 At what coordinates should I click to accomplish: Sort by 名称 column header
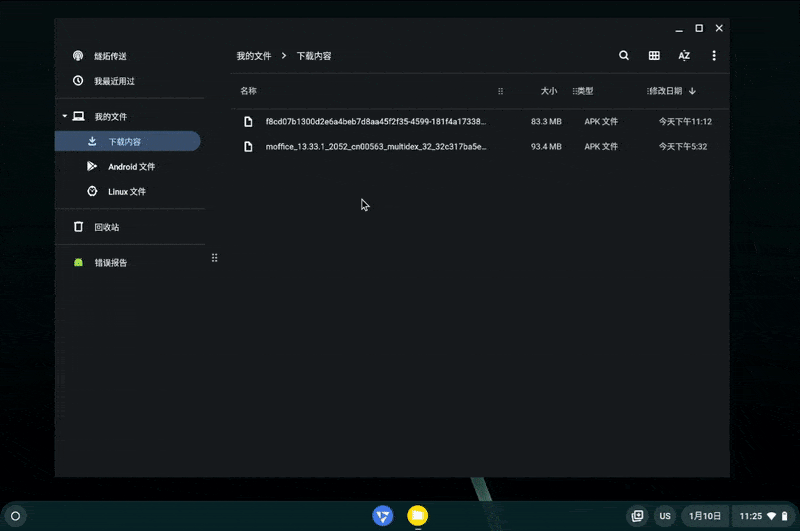(248, 91)
